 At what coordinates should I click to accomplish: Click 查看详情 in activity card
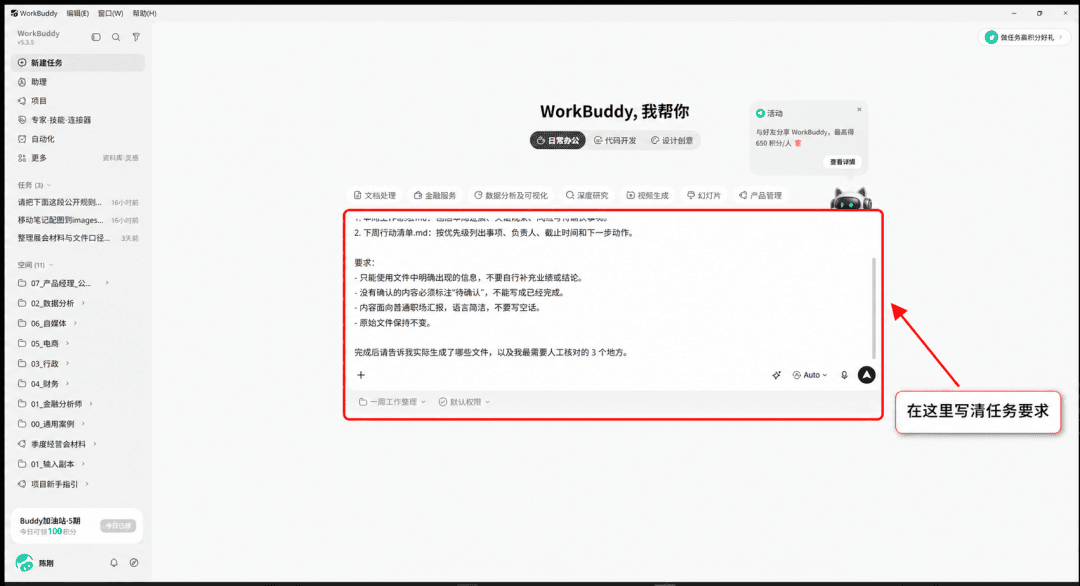[x=842, y=162]
